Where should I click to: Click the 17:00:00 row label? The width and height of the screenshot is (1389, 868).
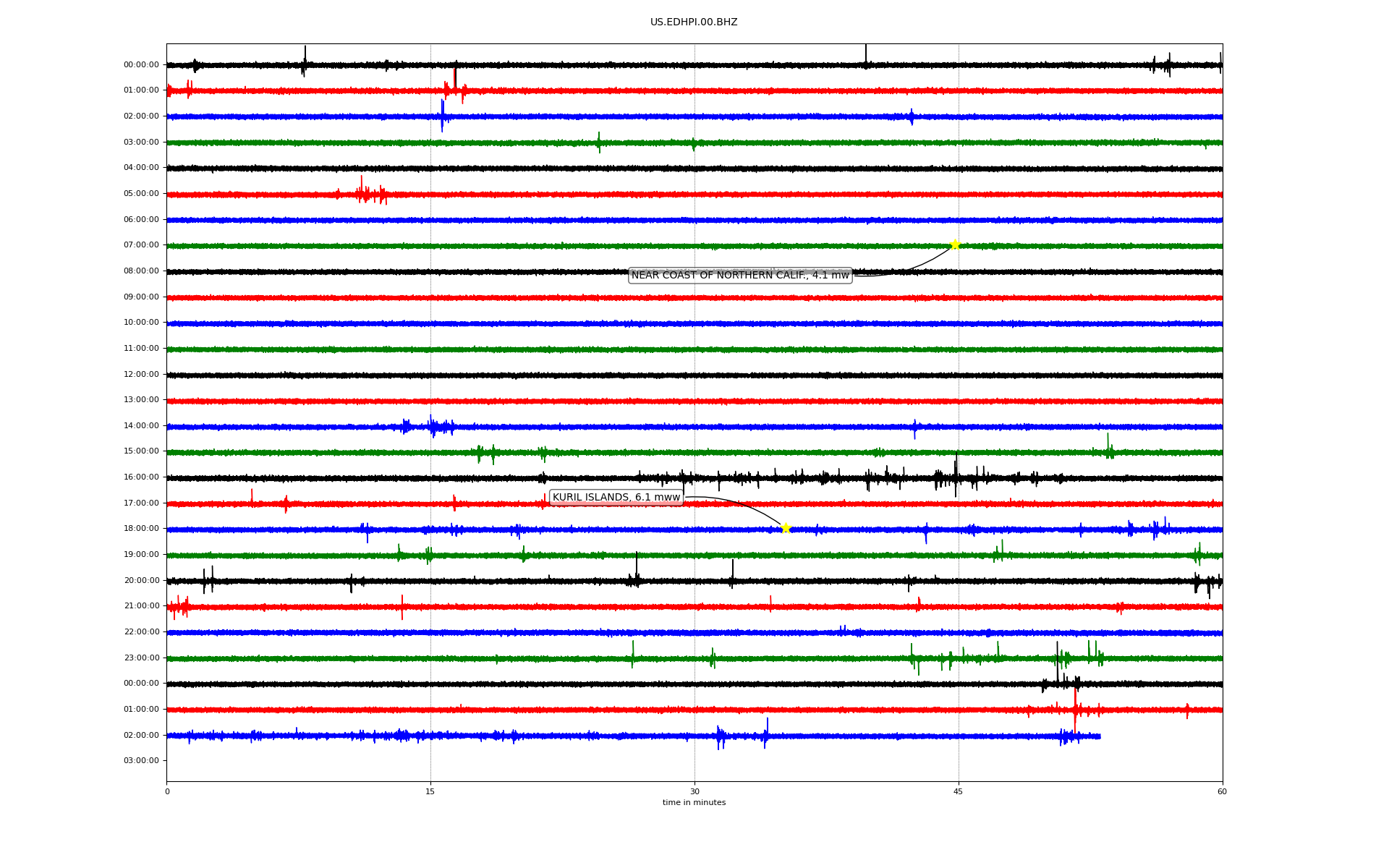pyautogui.click(x=141, y=503)
